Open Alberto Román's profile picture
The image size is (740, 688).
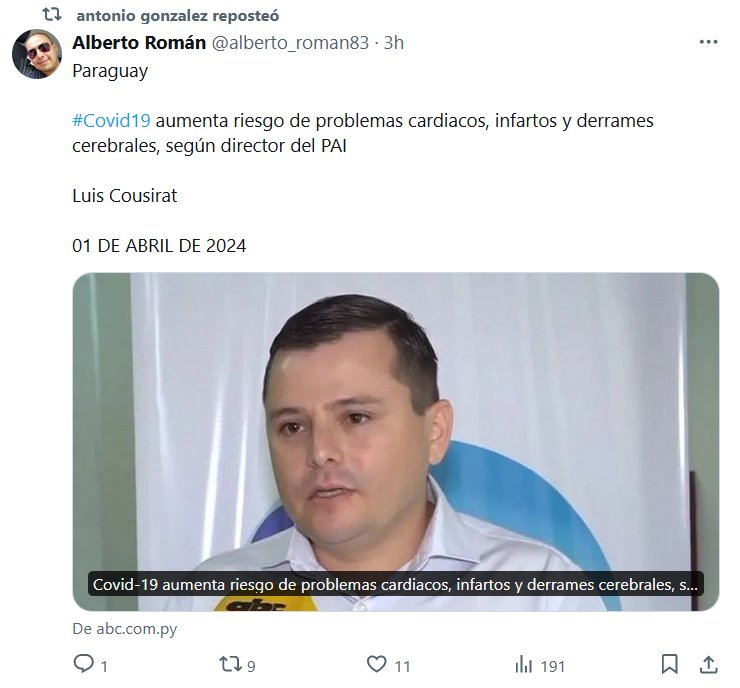[x=37, y=54]
